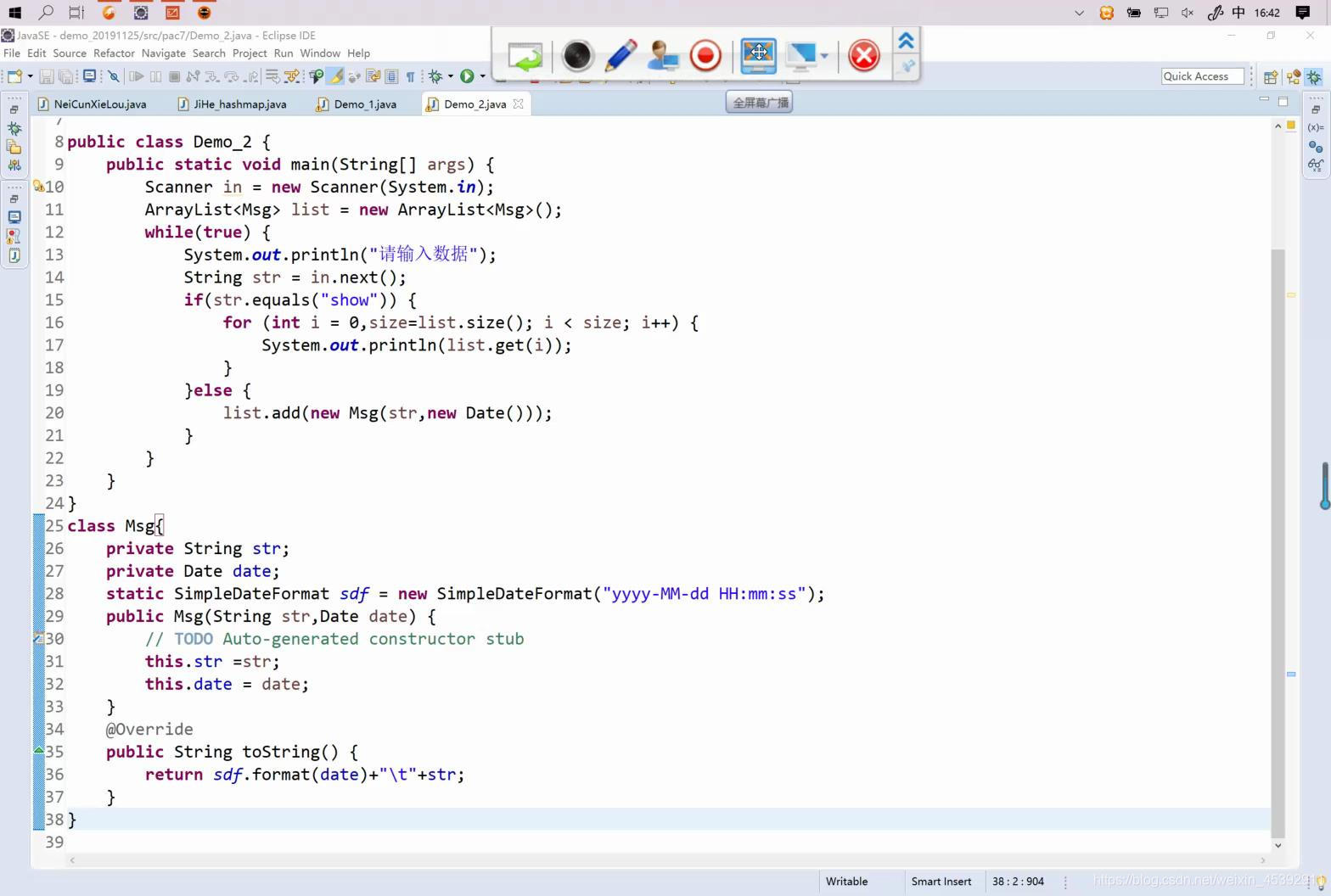Click the Open Type search icon
1331x896 pixels.
pos(317,76)
